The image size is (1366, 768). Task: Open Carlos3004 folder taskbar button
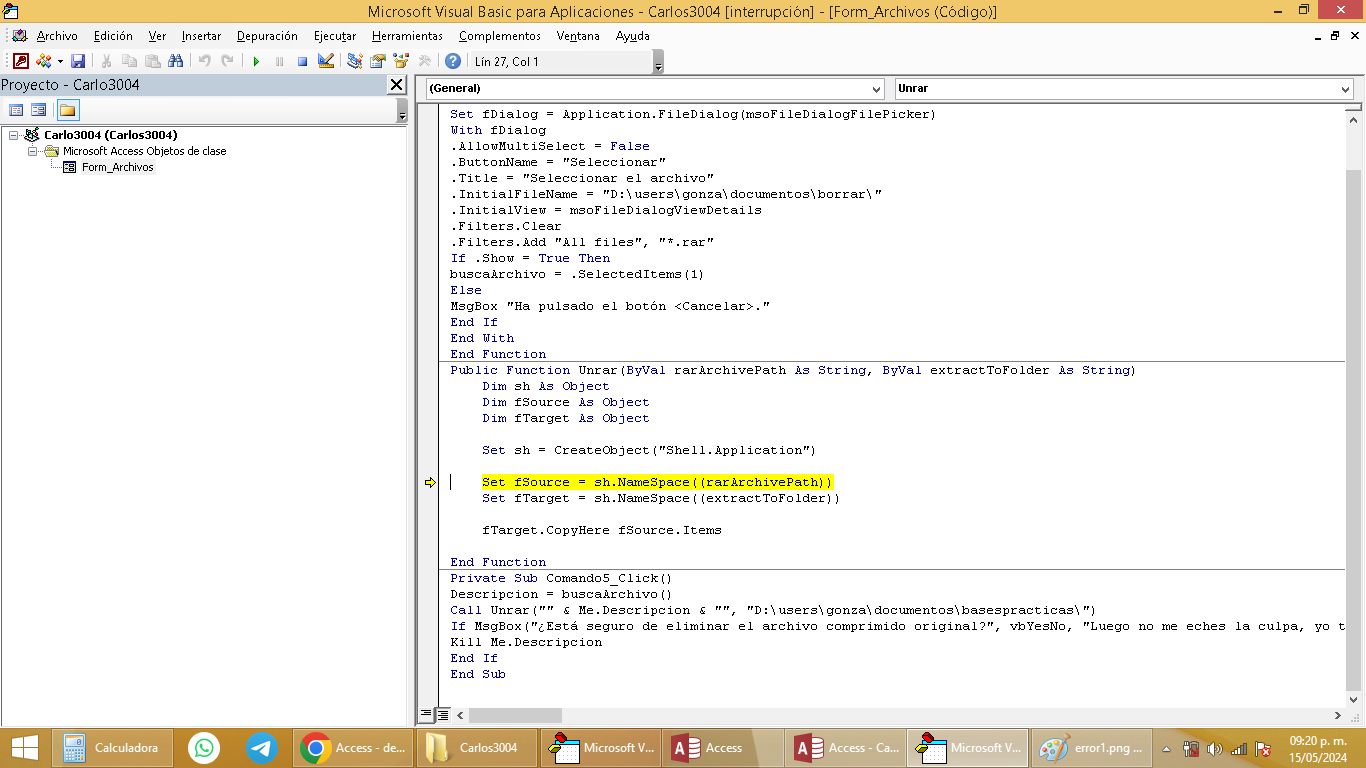476,747
